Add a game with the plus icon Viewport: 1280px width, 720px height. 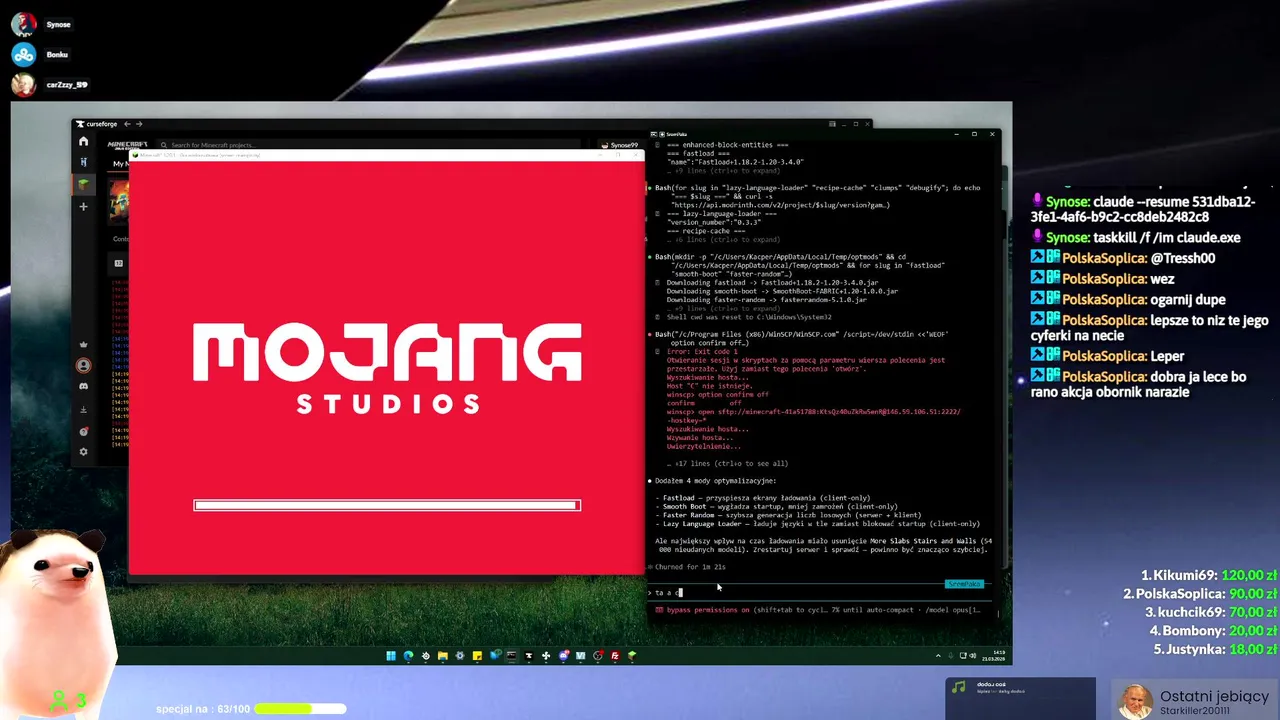(83, 206)
